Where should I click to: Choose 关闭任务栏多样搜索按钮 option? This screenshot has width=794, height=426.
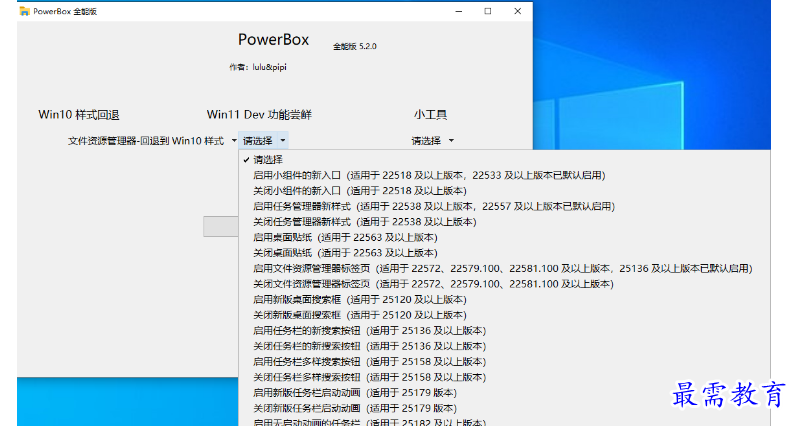(x=504, y=377)
